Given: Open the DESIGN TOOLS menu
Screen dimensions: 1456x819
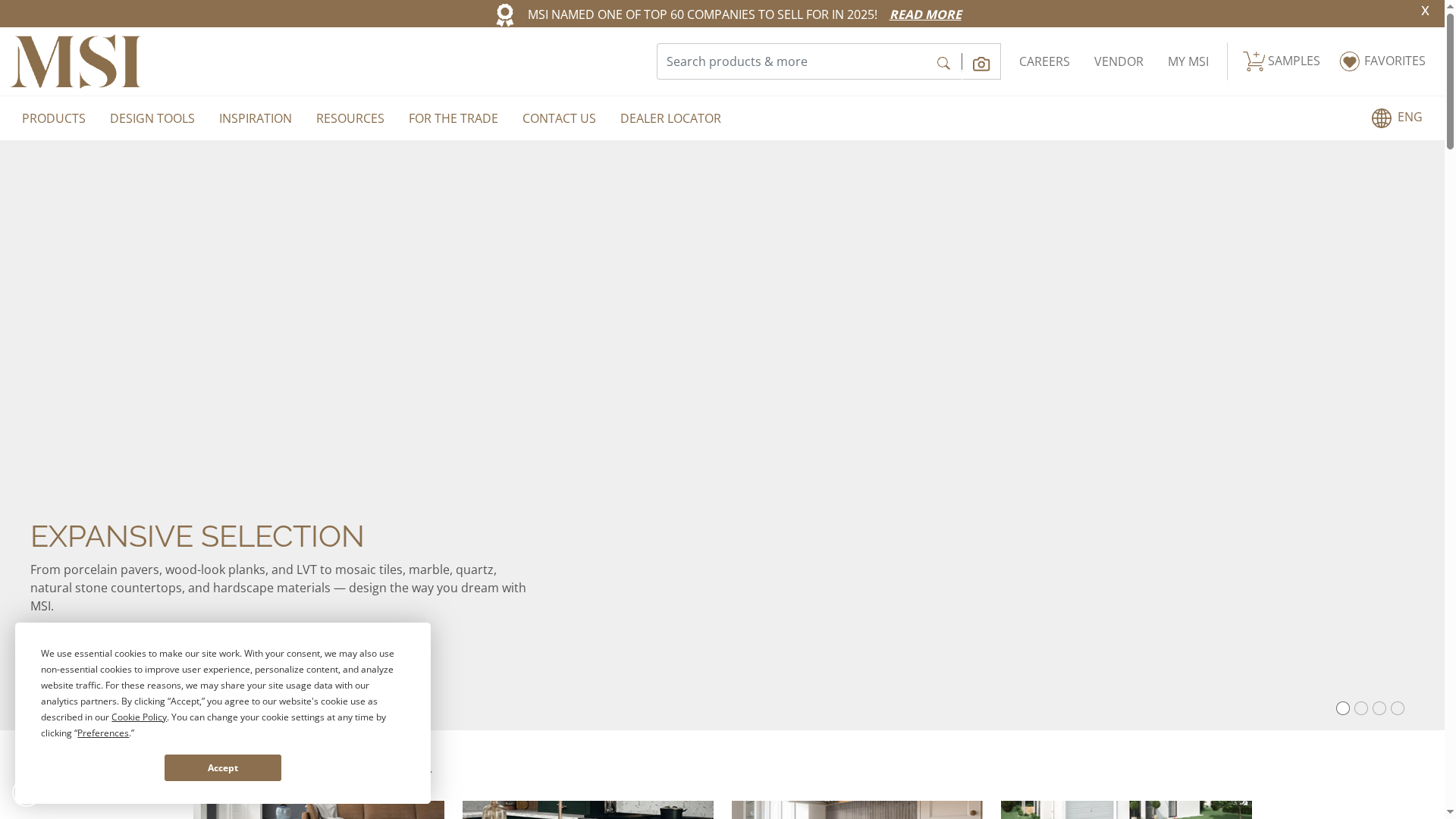Looking at the screenshot, I should click(x=152, y=118).
